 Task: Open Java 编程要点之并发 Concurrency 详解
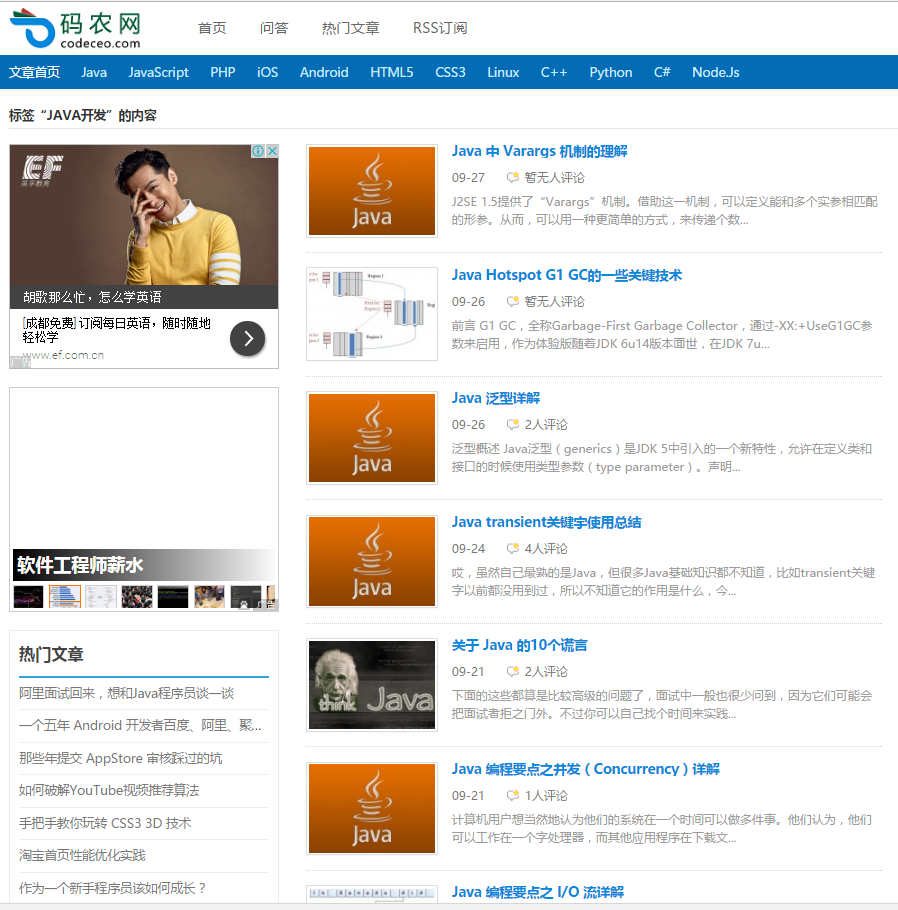coord(586,769)
